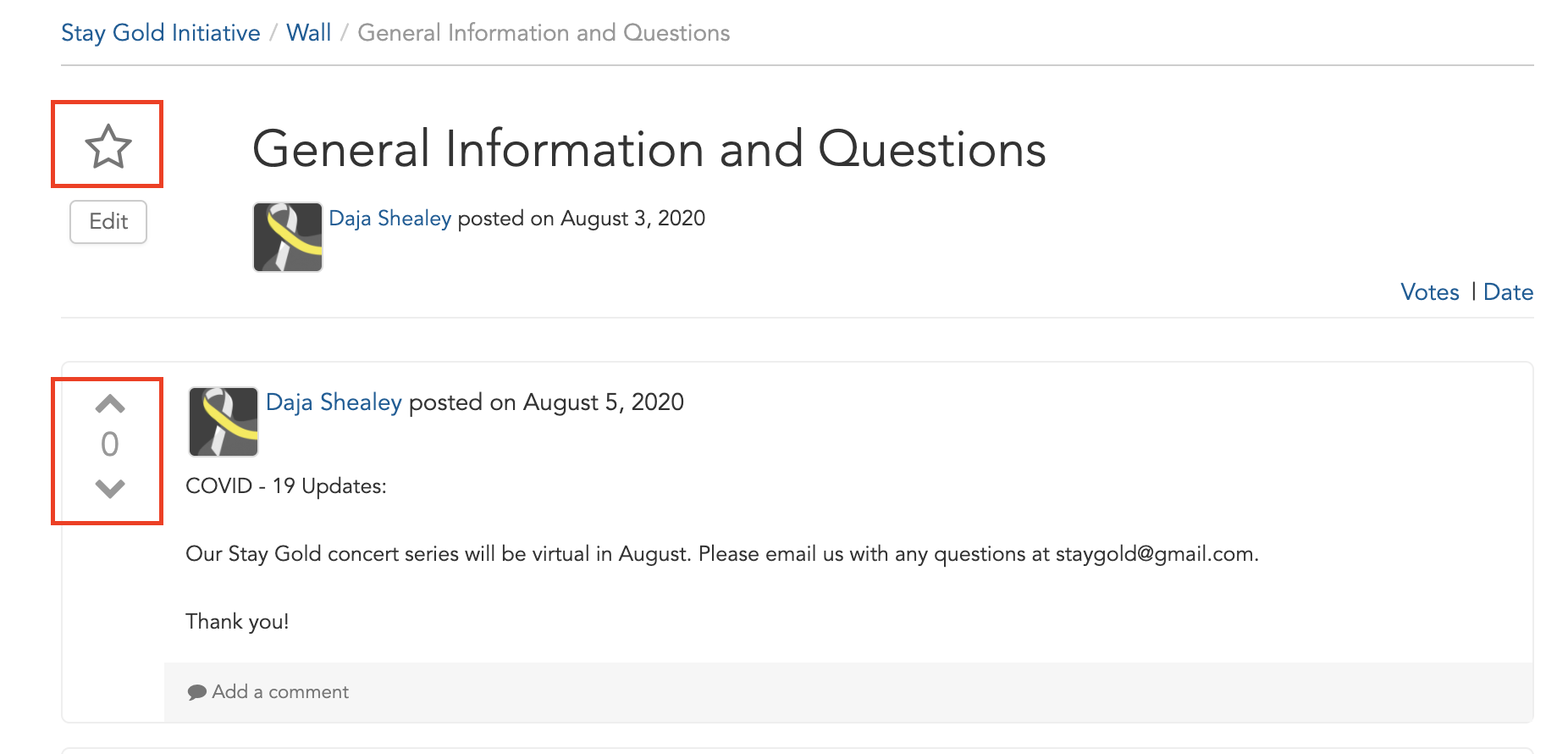Click the vote count number 0

110,445
